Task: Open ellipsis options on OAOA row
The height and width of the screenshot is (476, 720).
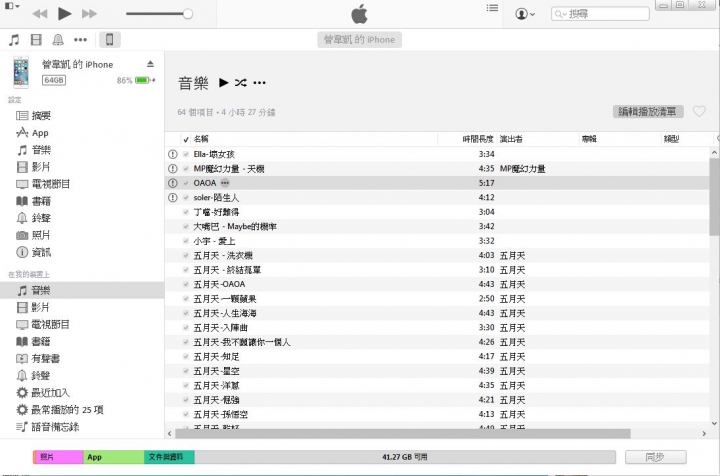Action: coord(225,183)
